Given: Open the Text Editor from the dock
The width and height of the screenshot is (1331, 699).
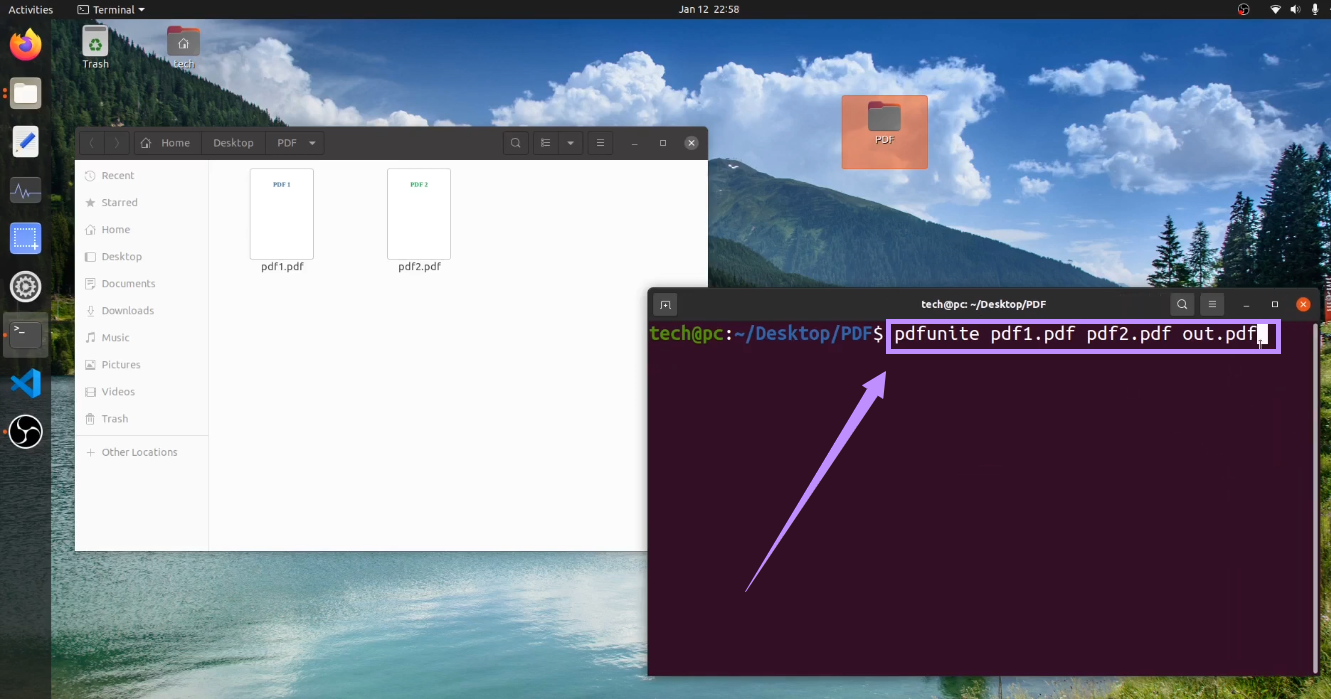Looking at the screenshot, I should pyautogui.click(x=25, y=141).
